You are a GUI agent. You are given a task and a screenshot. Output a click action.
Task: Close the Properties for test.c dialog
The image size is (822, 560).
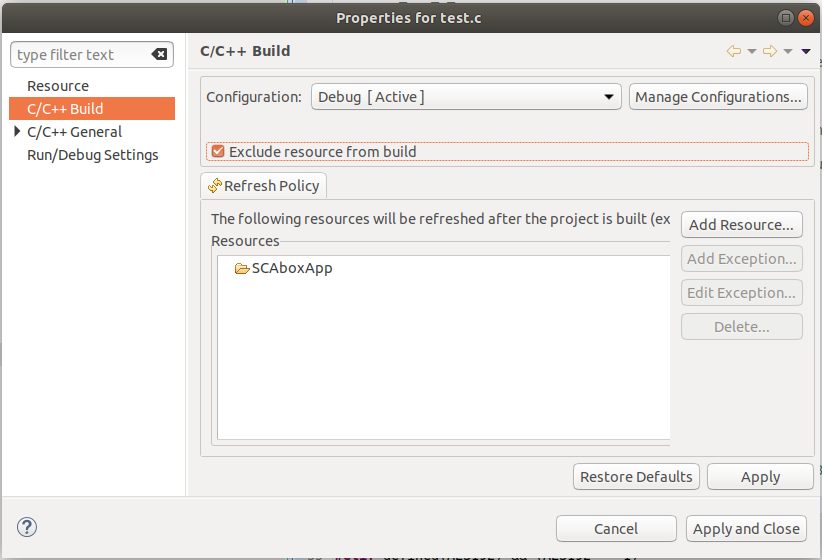(805, 18)
